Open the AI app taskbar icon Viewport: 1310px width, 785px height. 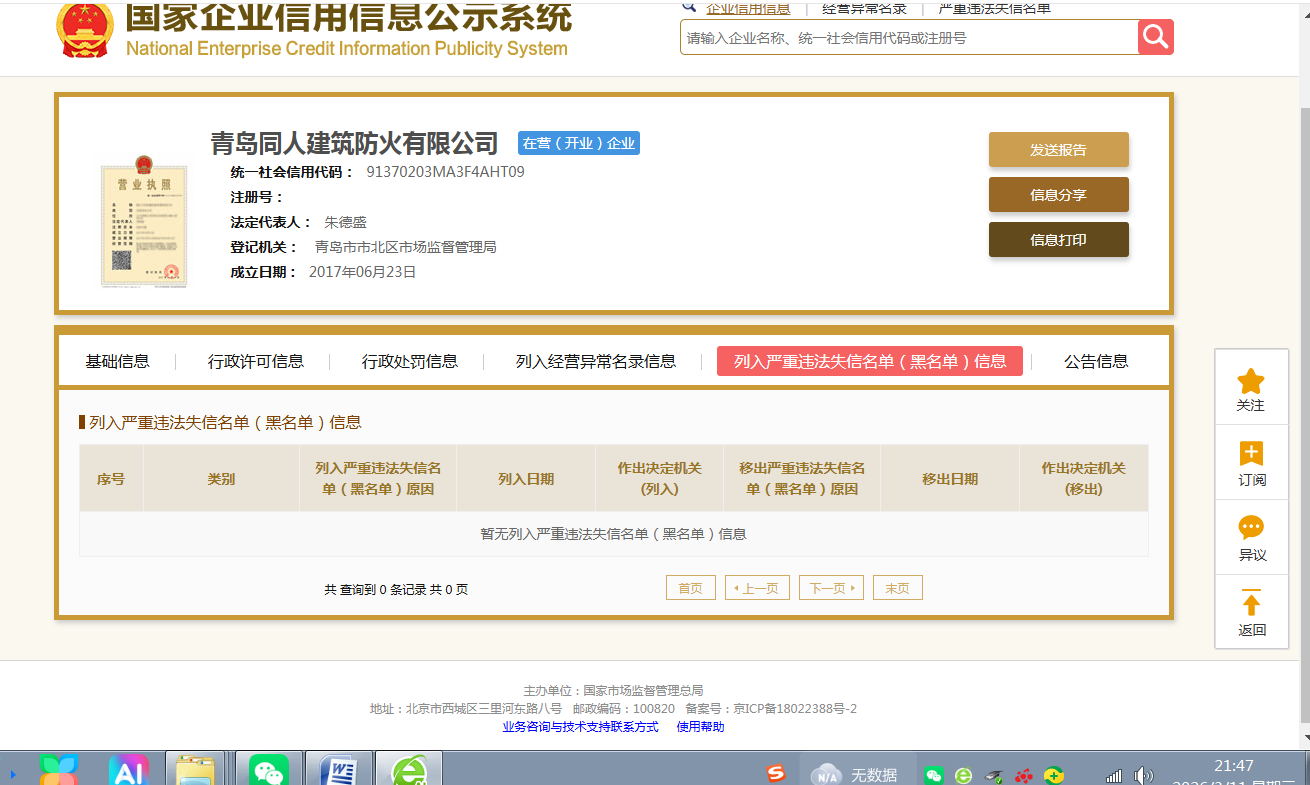click(128, 770)
